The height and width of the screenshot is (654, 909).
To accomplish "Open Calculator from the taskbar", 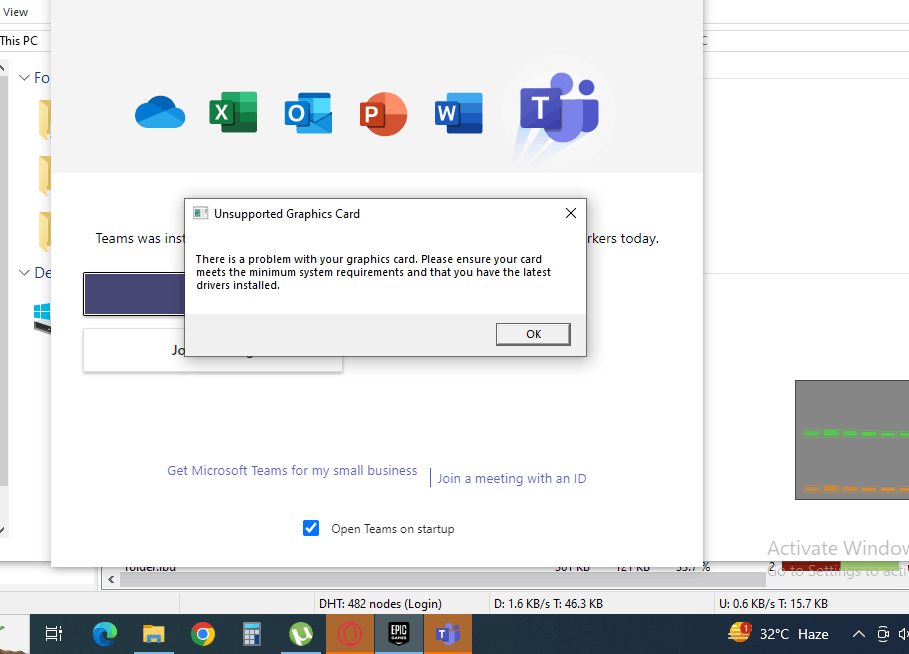I will pos(252,634).
